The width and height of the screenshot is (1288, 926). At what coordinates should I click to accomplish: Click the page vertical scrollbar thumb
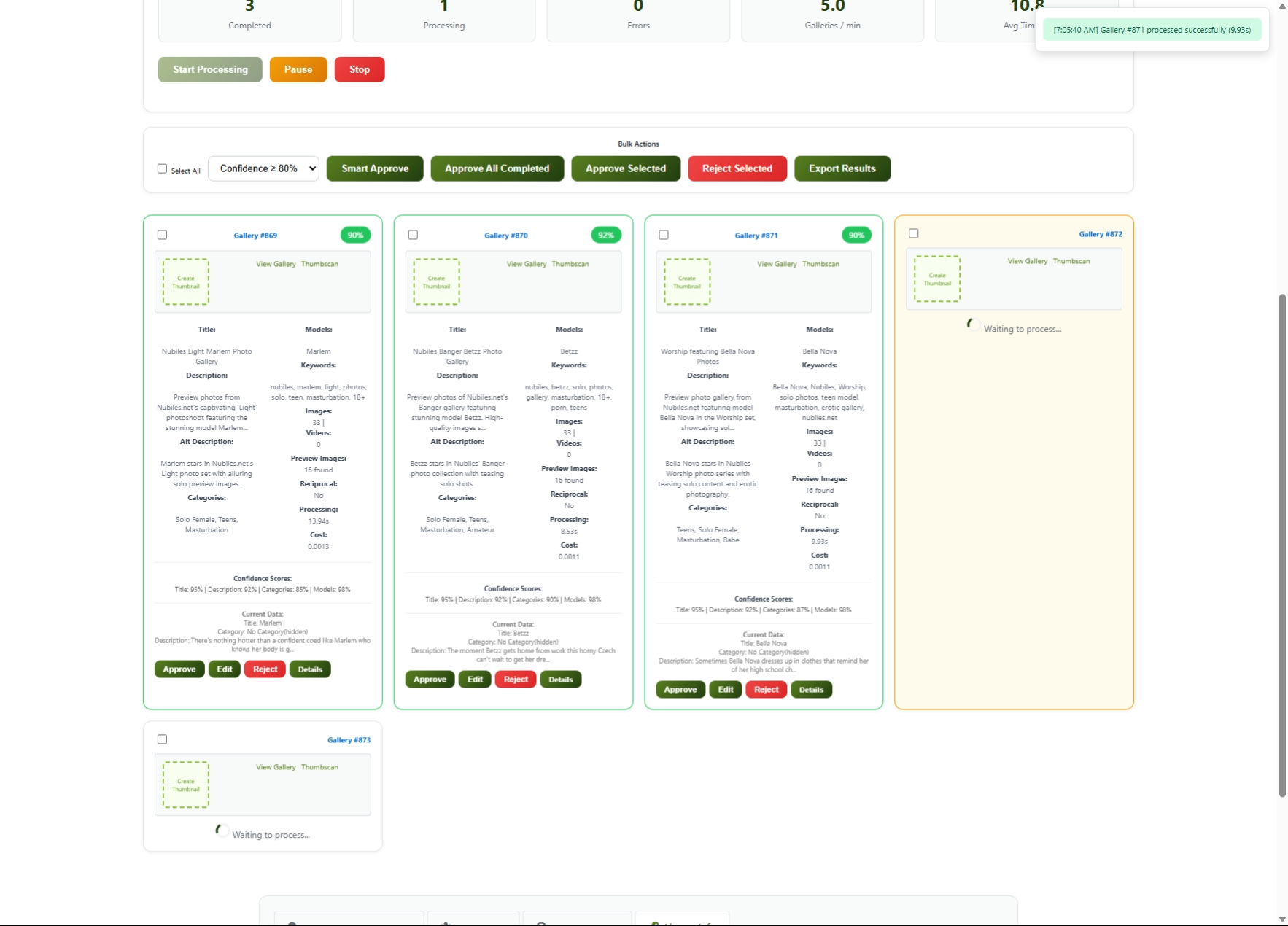click(x=1282, y=545)
